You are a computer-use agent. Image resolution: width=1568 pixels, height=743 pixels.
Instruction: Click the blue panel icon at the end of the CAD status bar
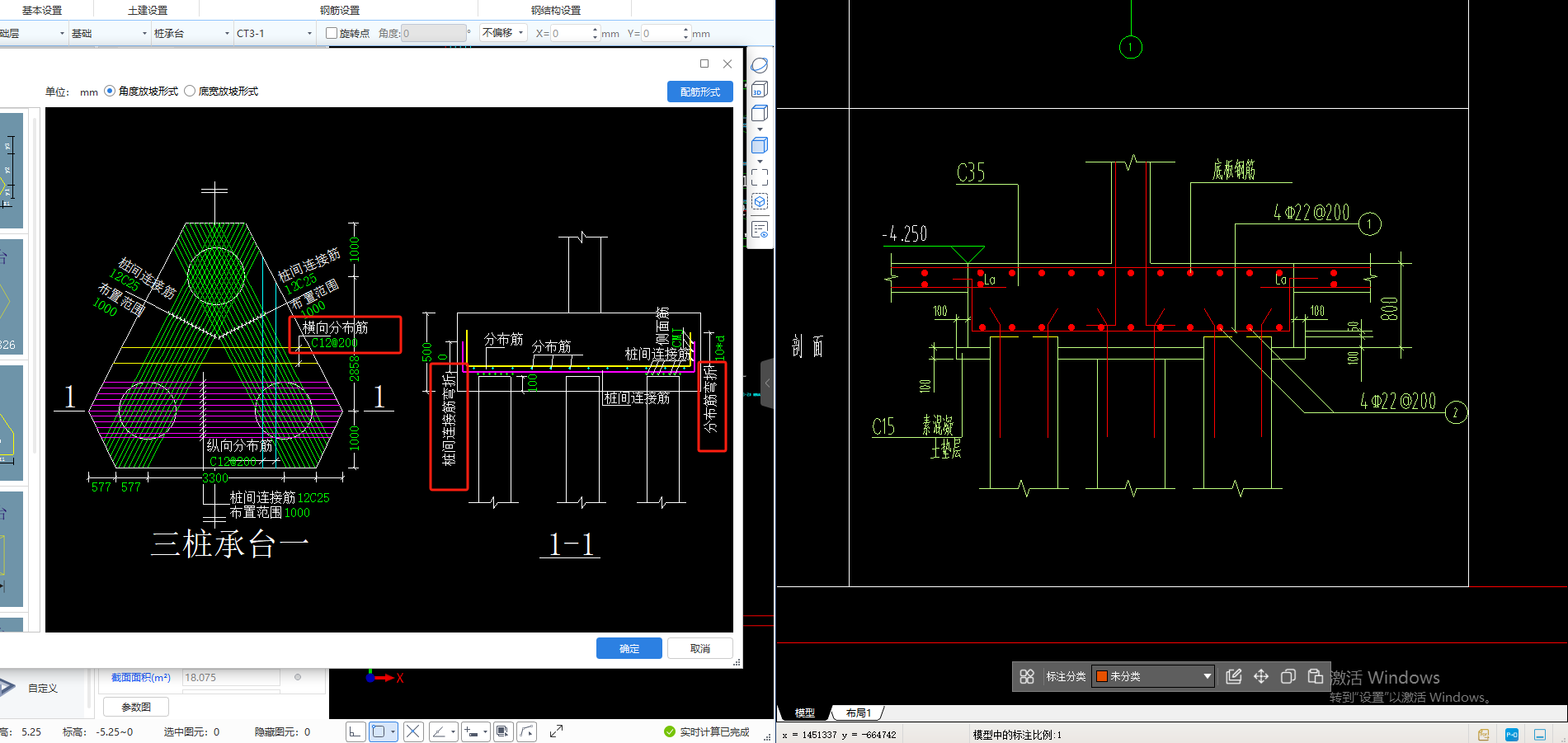click(x=1540, y=735)
